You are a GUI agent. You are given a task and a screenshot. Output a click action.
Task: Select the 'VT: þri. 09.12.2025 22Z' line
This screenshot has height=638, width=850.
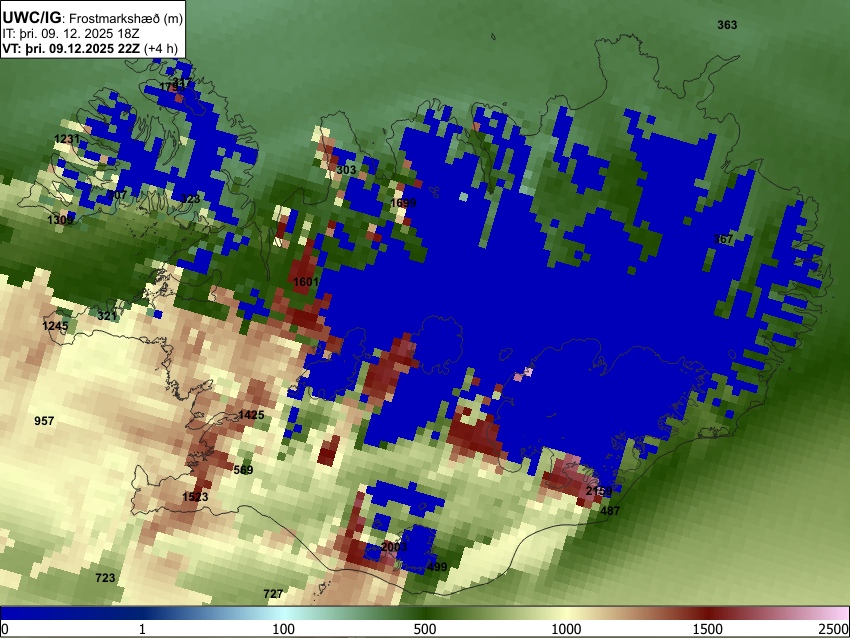pyautogui.click(x=71, y=48)
